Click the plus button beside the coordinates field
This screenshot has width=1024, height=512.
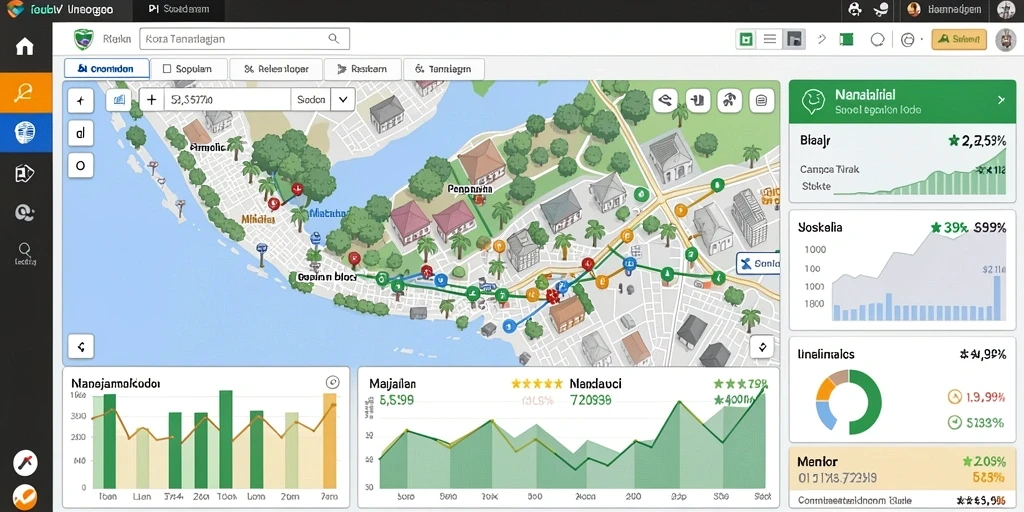(152, 100)
